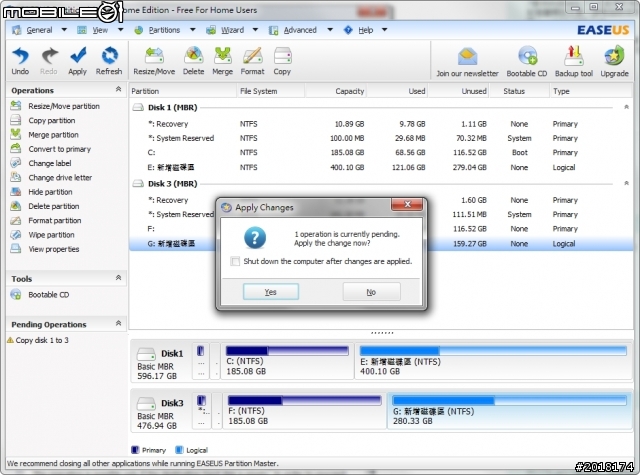Collapse the Pending Operations panel

tap(118, 324)
